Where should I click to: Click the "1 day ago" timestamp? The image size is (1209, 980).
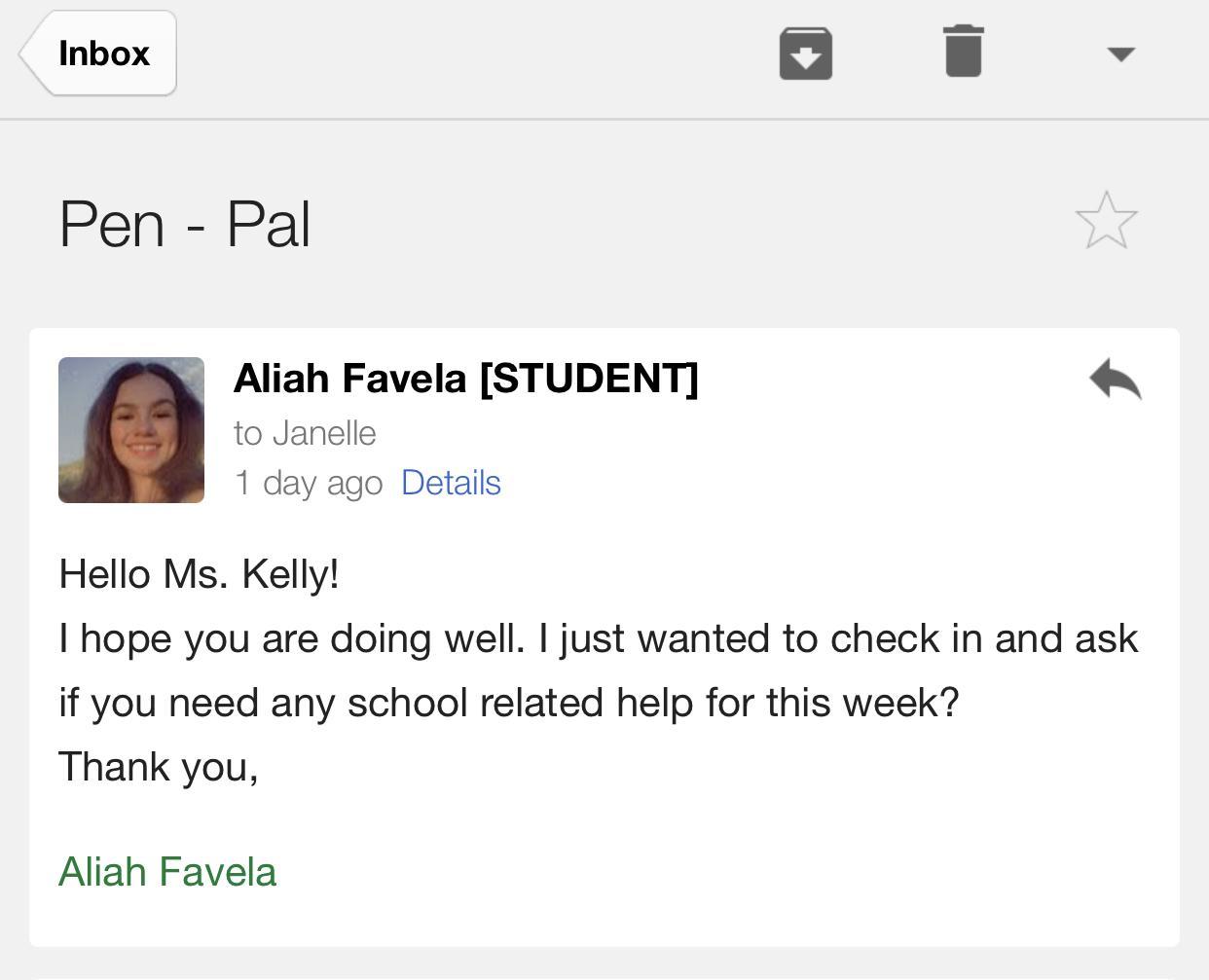coord(309,483)
